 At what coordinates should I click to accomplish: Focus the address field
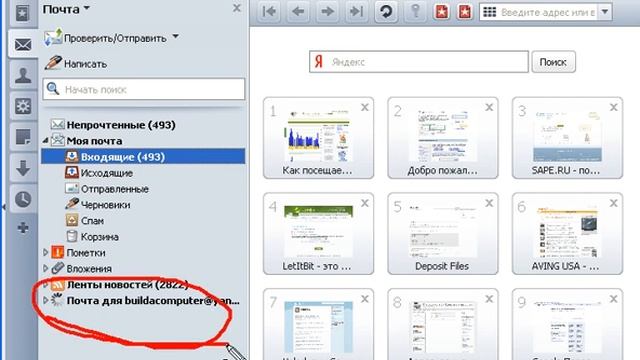point(548,12)
